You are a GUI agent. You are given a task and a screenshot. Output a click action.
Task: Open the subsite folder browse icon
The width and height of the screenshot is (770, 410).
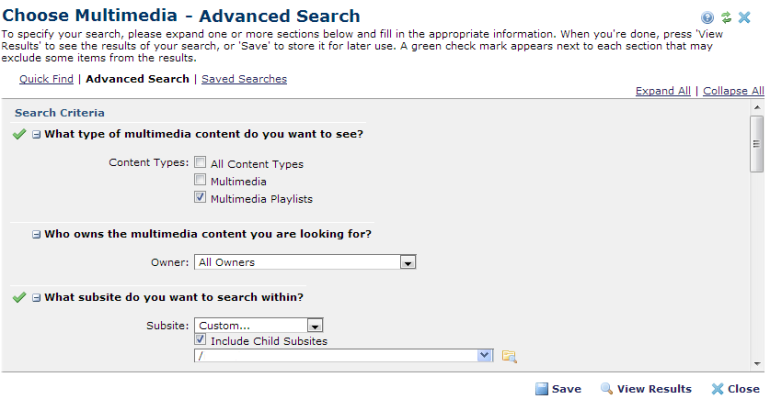coord(509,356)
